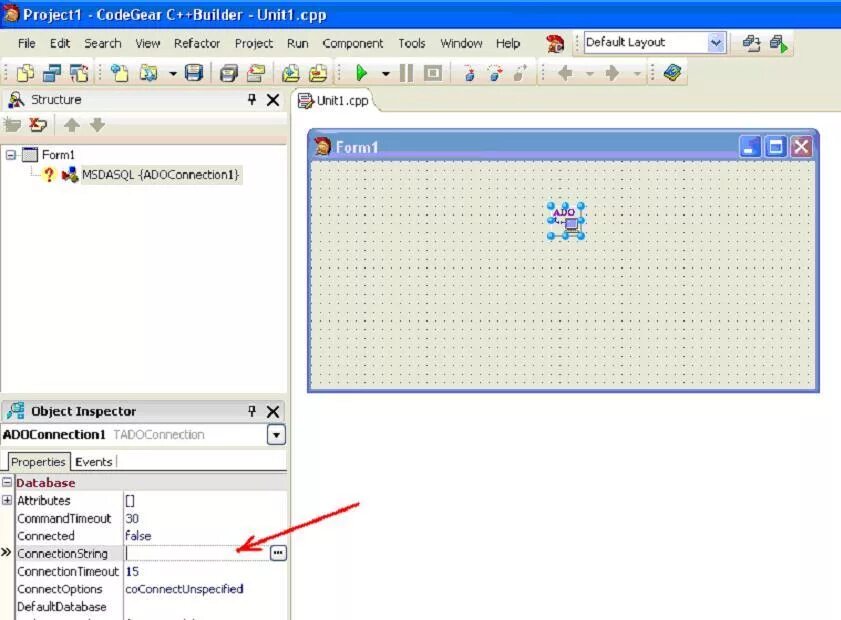
Task: Click the ConnectionString value field
Action: click(196, 553)
